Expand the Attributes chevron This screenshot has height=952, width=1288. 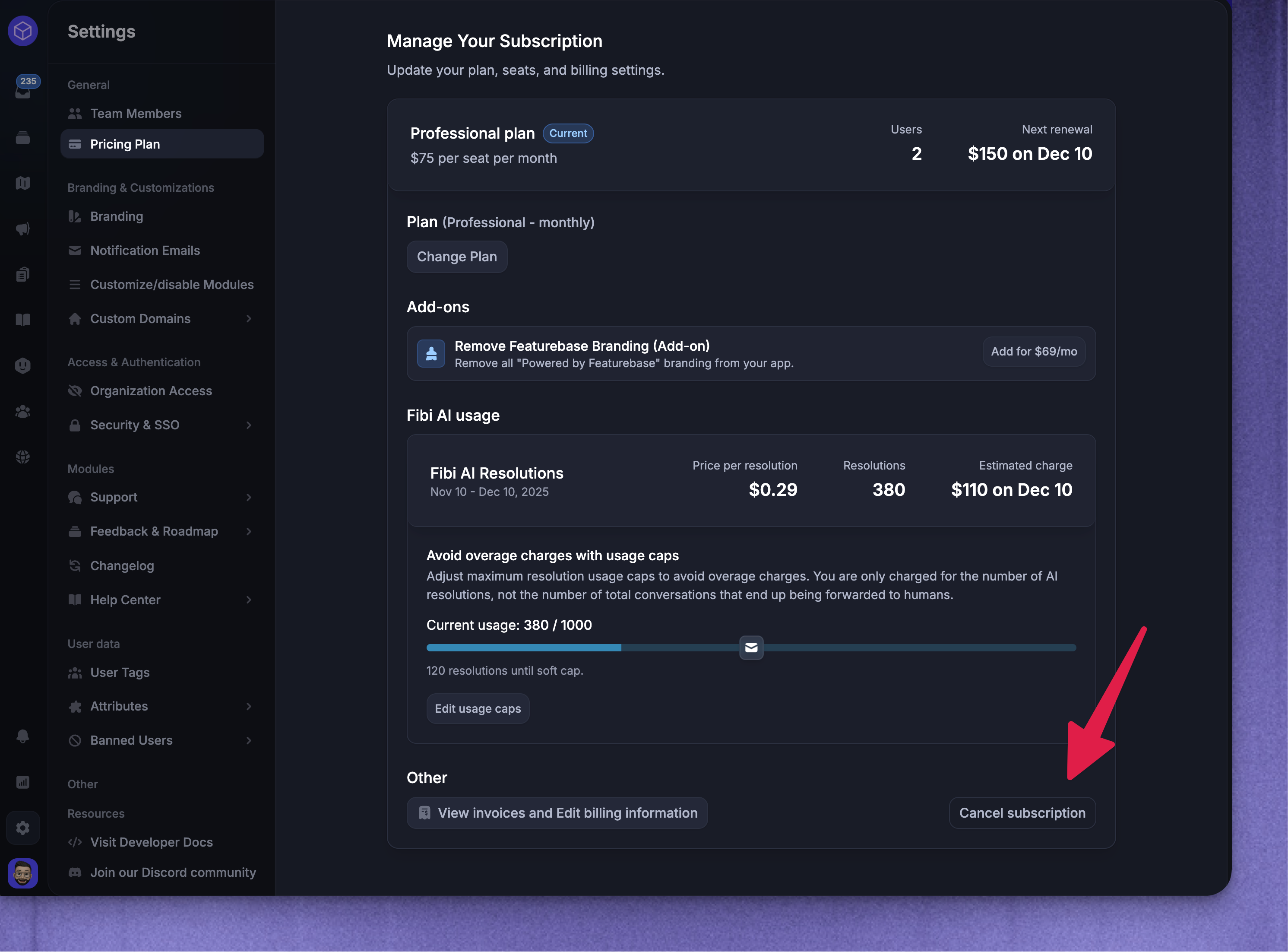pos(249,707)
